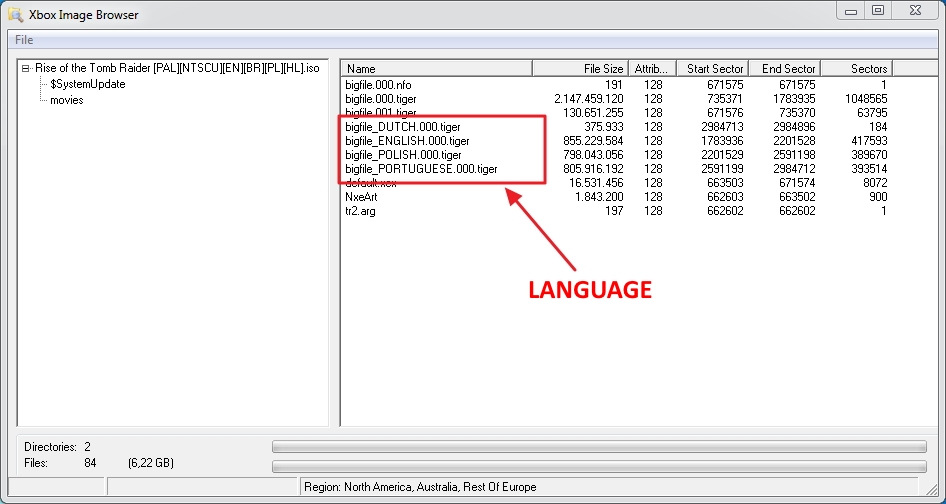
Task: Minimize the Xbox Image Browser window
Action: point(851,11)
